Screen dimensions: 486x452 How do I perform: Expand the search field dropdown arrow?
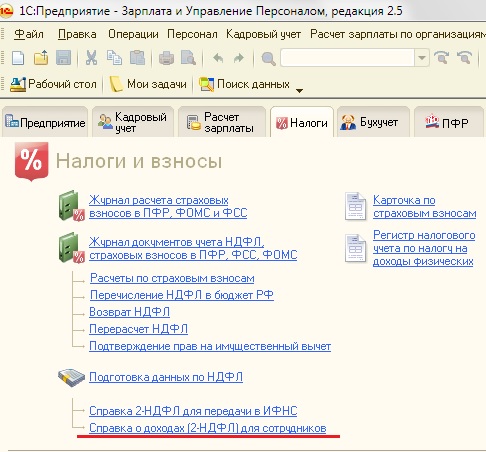click(x=422, y=58)
